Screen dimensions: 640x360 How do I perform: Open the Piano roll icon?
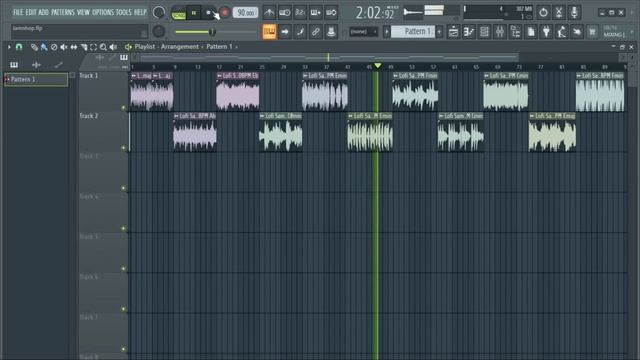469,31
